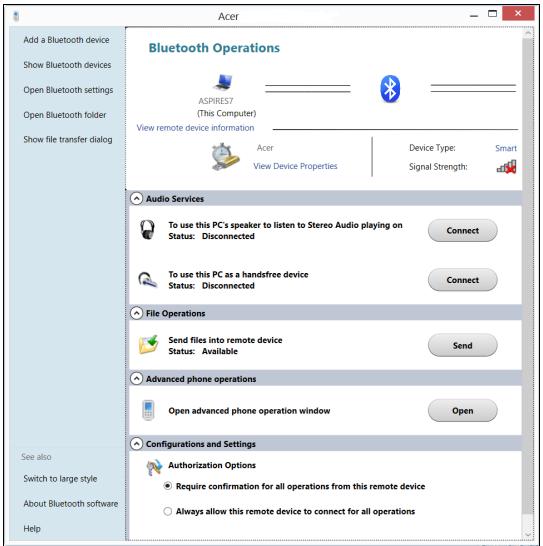Open Add a Bluetooth device
Screen dimensions: 543x546
66,40
